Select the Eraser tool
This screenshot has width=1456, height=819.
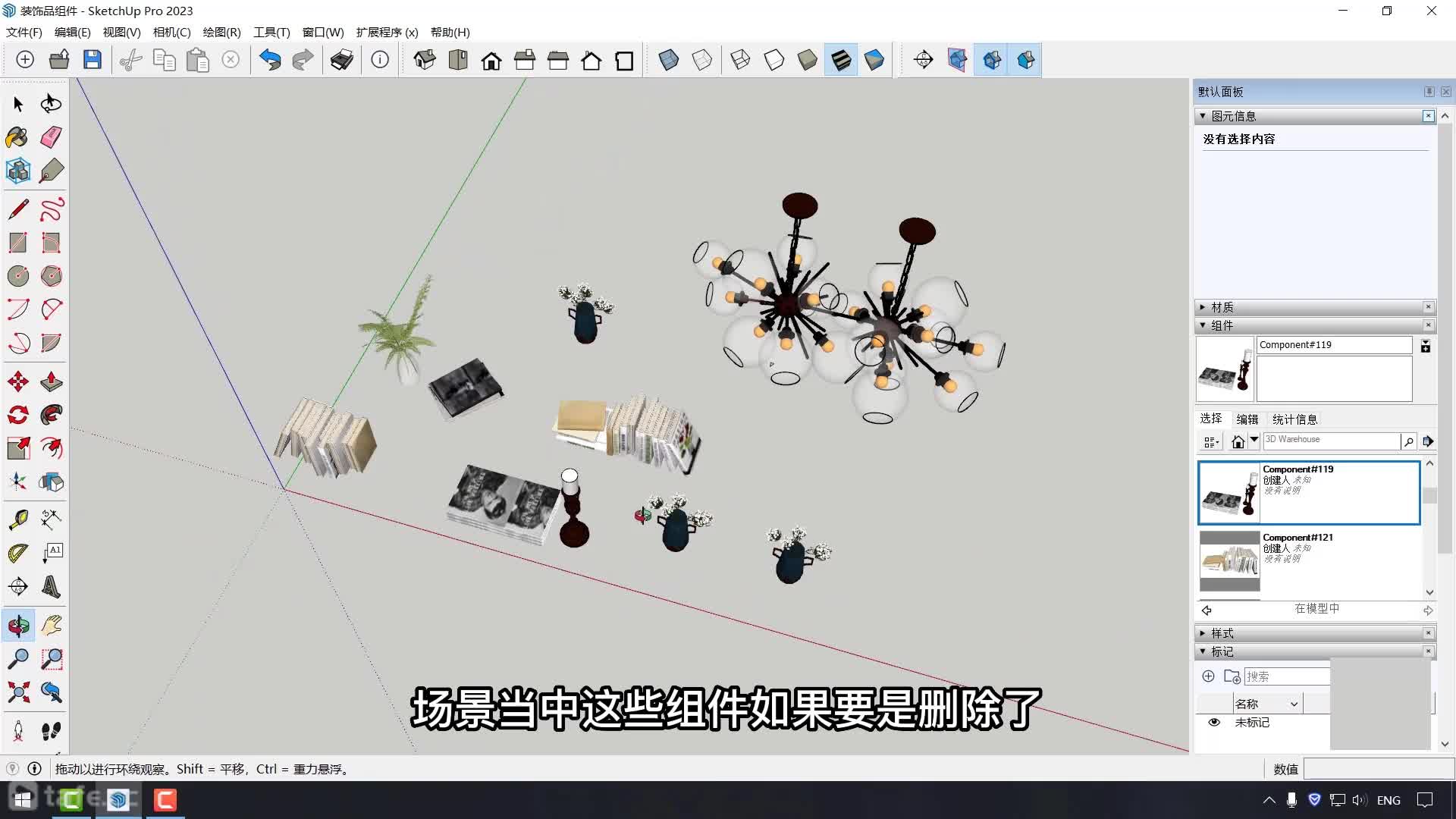52,137
